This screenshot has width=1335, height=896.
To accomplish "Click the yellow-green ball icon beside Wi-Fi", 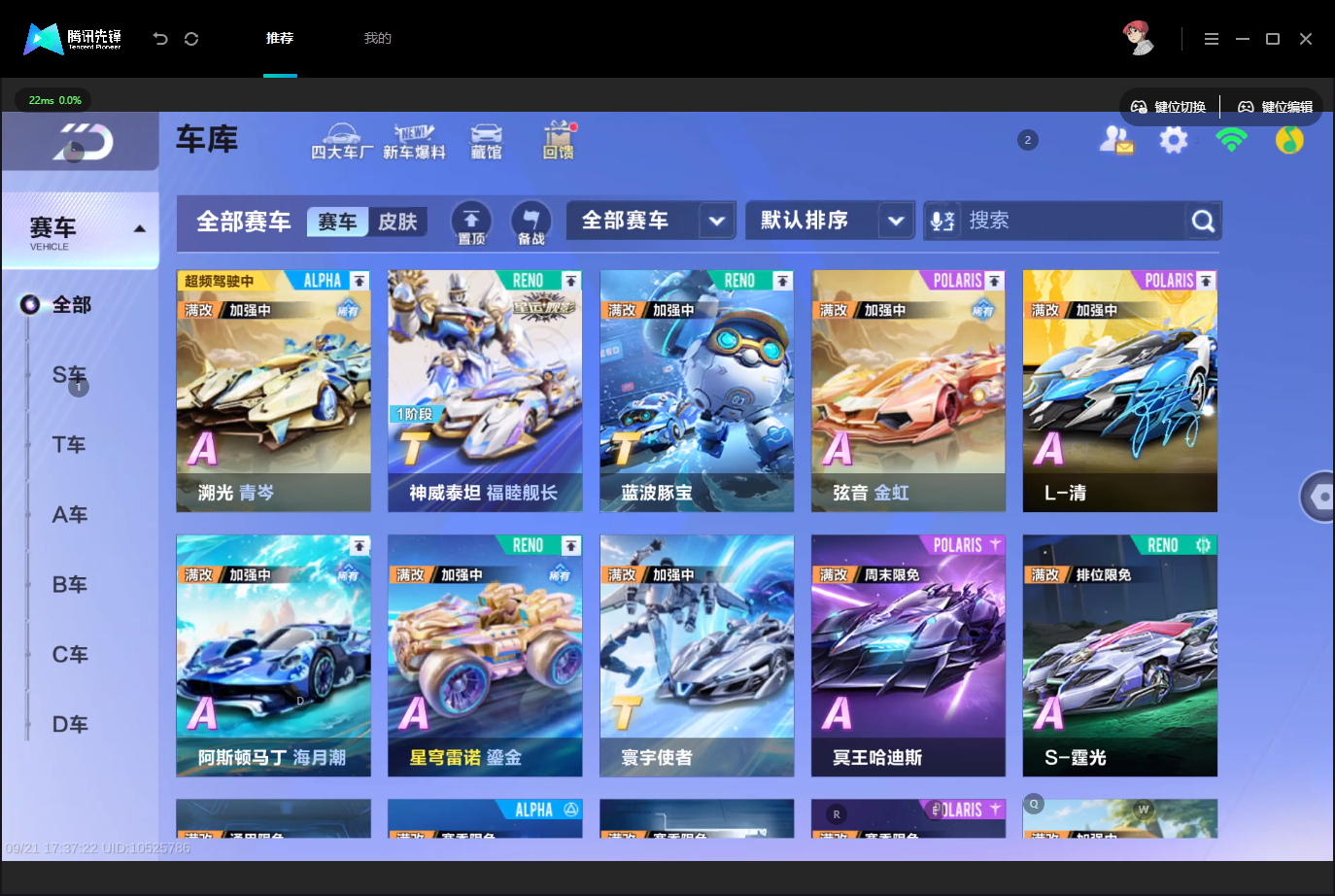I will click(1289, 140).
